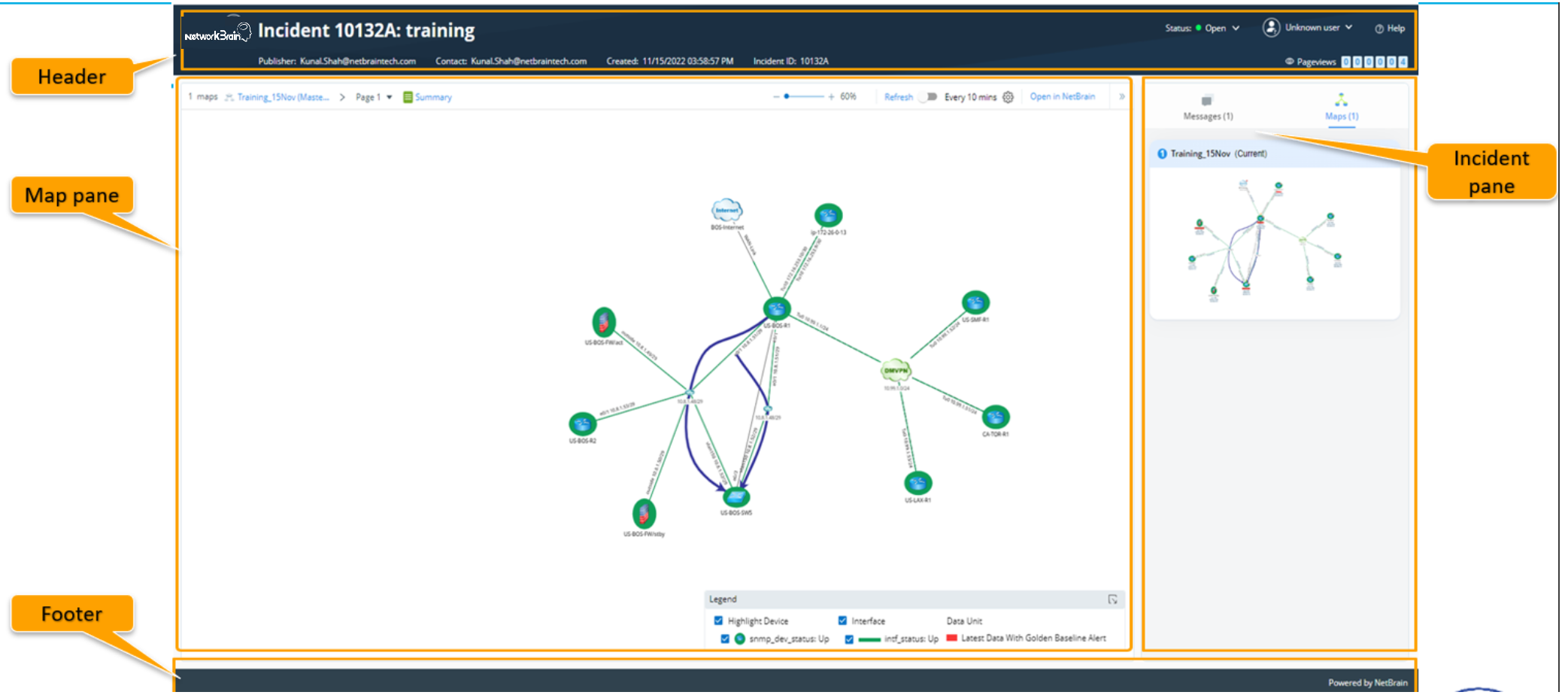Uncheck the Interface legend checkbox
Screen dimensions: 1568x695
[843, 621]
